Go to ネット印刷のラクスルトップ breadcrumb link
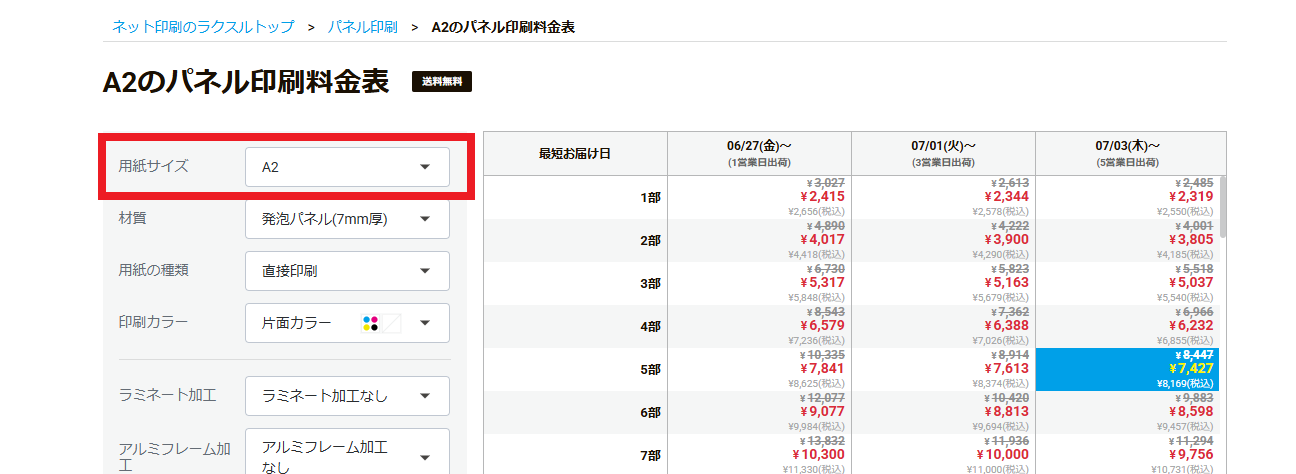1296x474 pixels. [203, 27]
